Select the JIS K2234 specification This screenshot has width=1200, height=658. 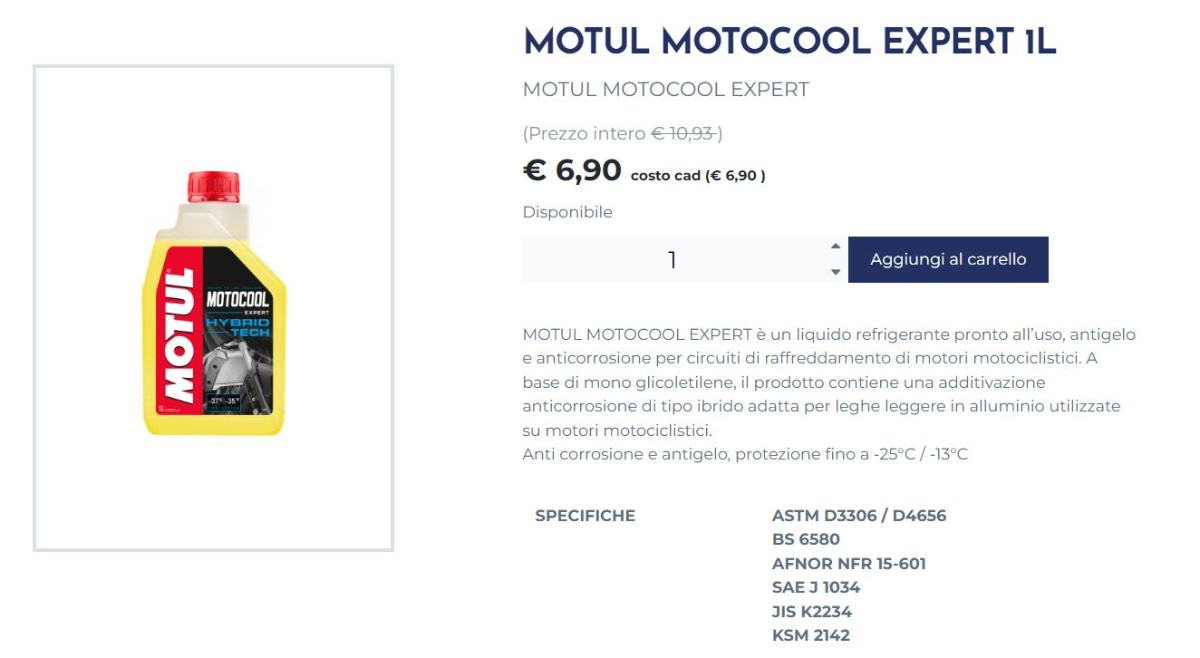[x=811, y=612]
